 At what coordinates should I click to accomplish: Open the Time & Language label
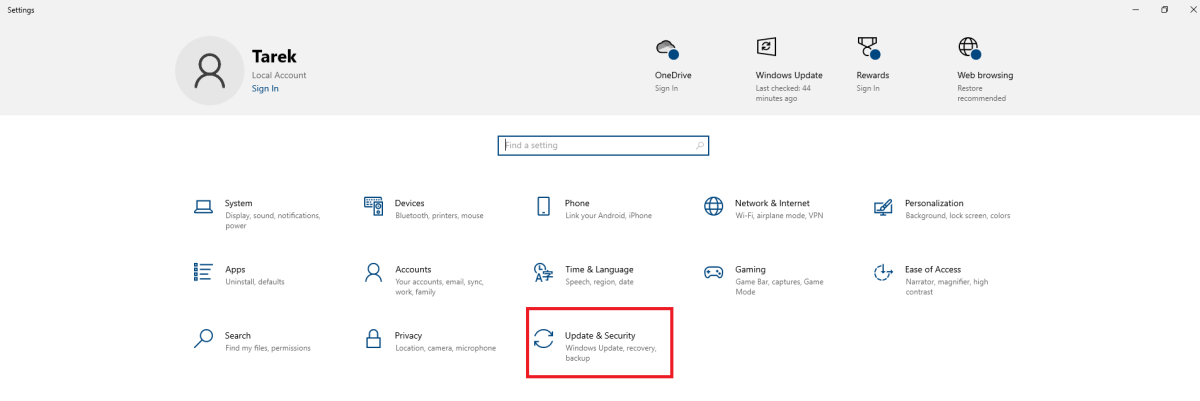pyautogui.click(x=599, y=269)
